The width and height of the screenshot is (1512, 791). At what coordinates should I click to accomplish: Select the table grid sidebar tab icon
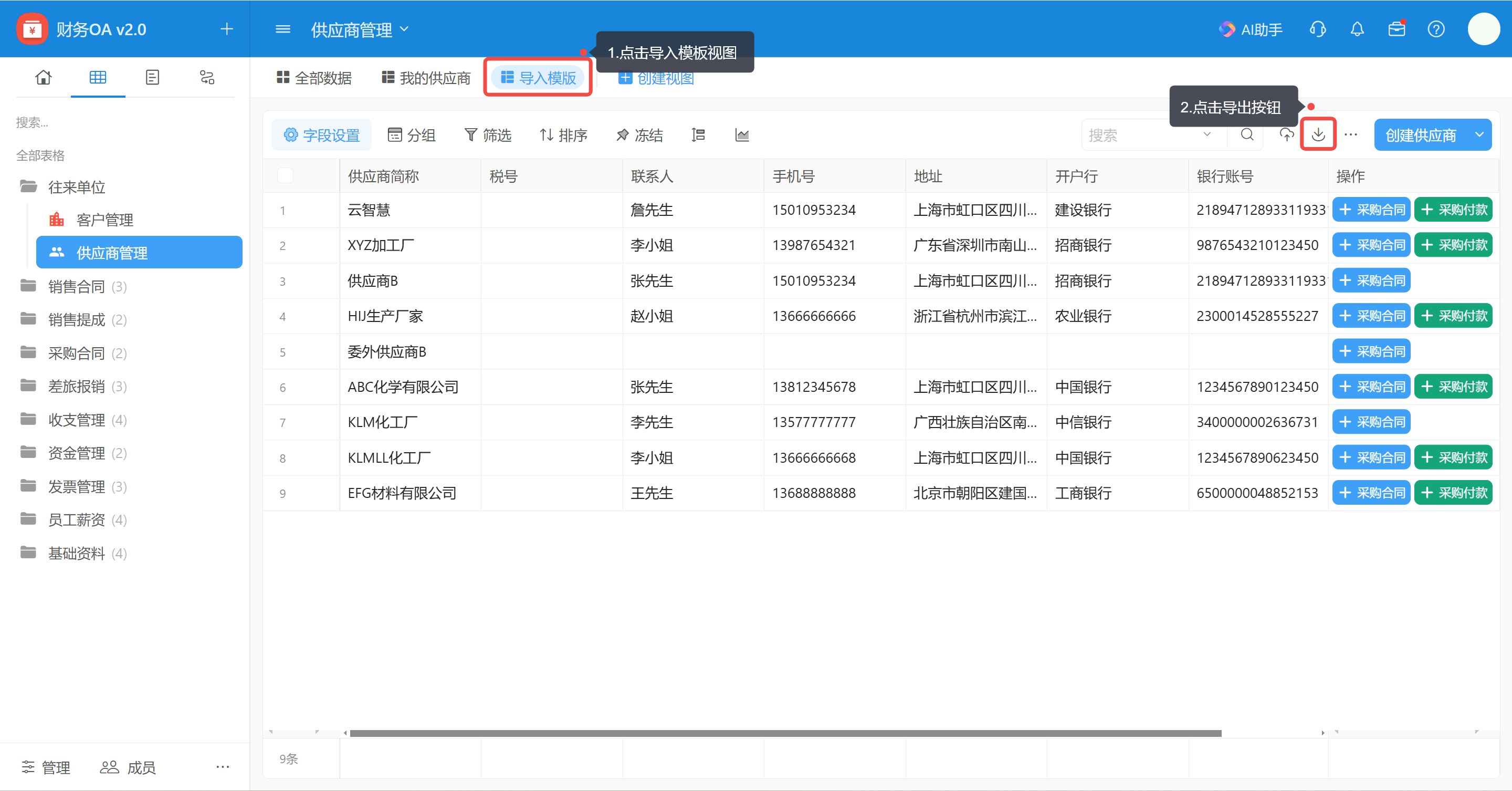tap(98, 77)
